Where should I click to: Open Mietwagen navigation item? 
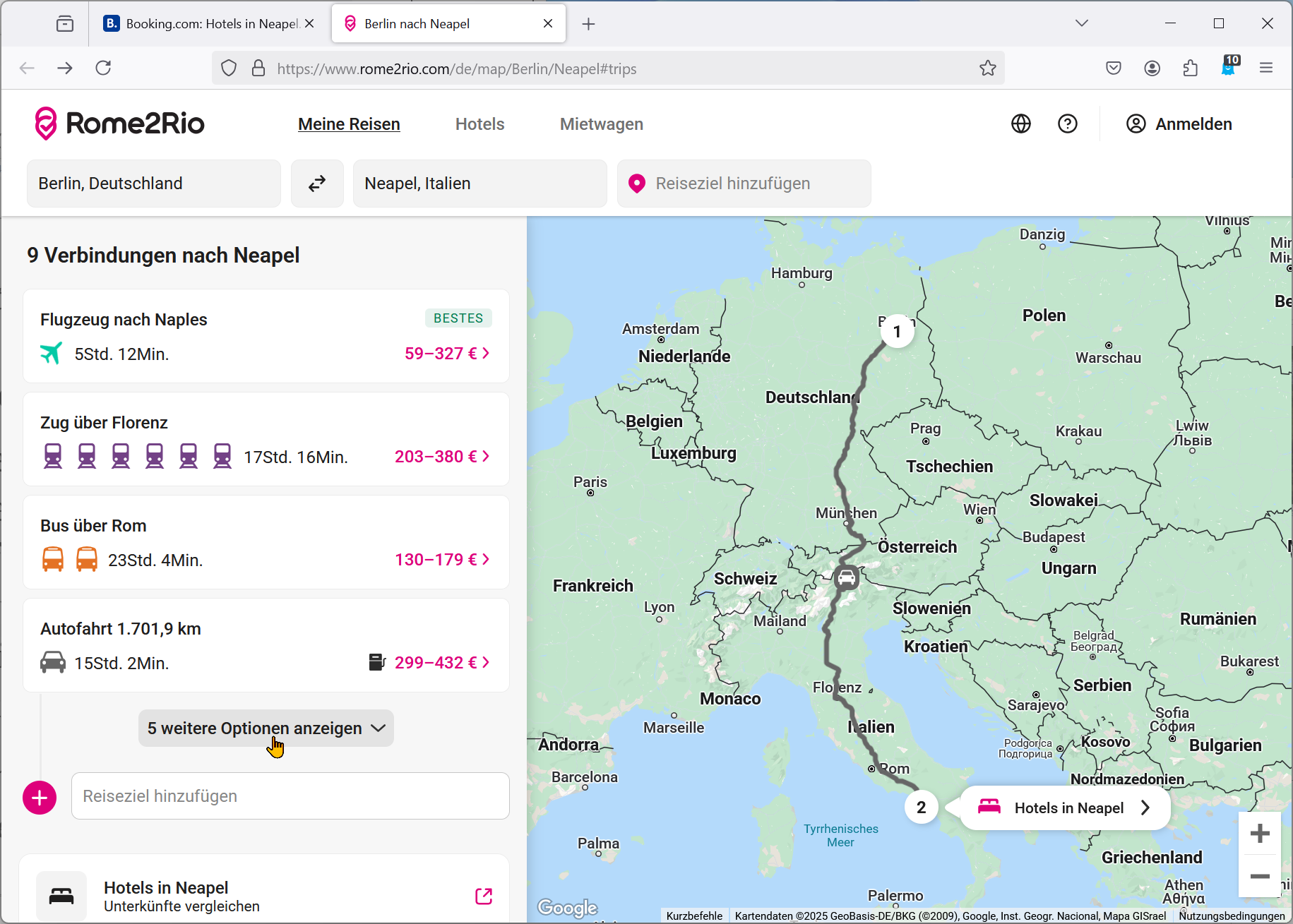(x=602, y=124)
